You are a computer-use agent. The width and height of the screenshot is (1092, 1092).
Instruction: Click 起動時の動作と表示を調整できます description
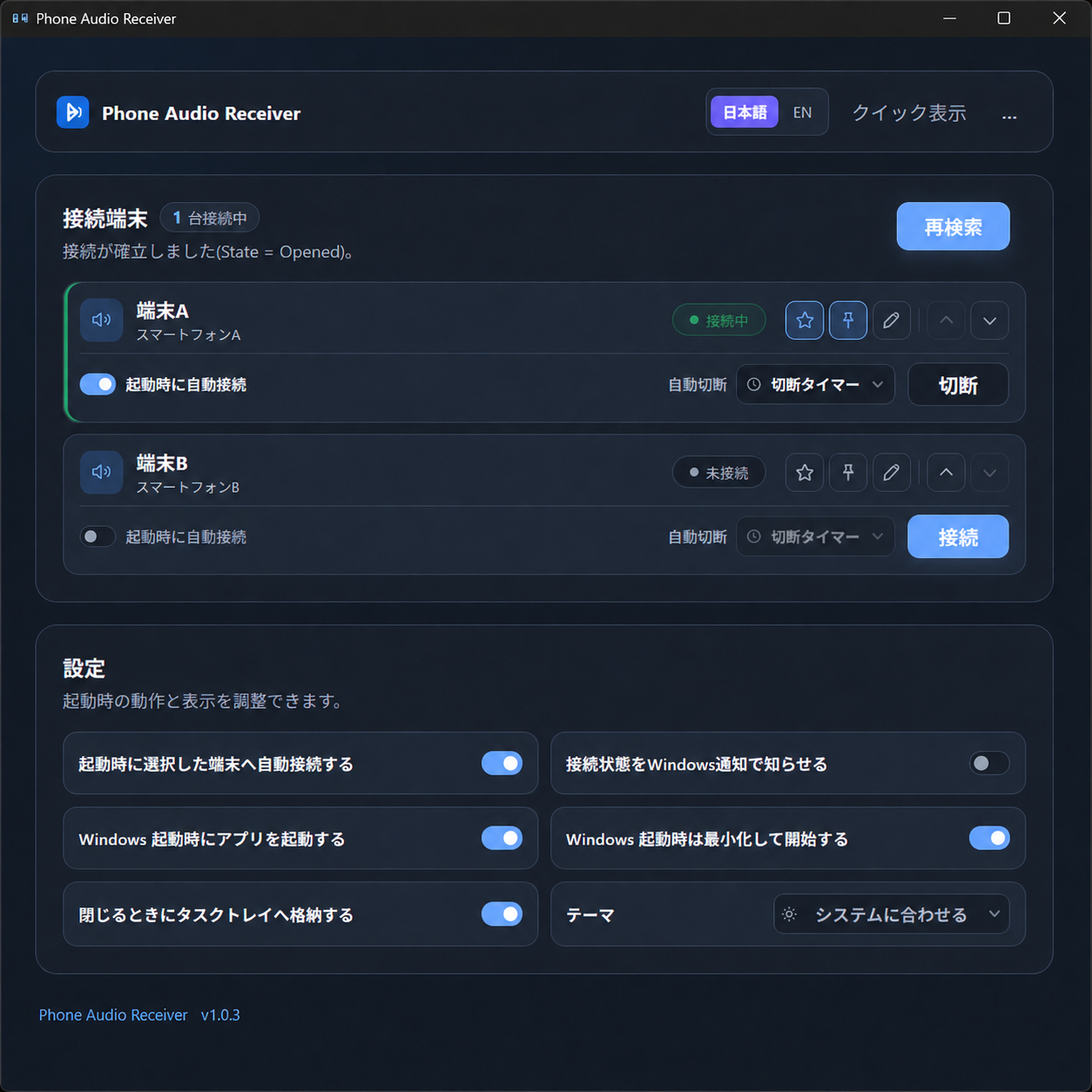pyautogui.click(x=204, y=701)
